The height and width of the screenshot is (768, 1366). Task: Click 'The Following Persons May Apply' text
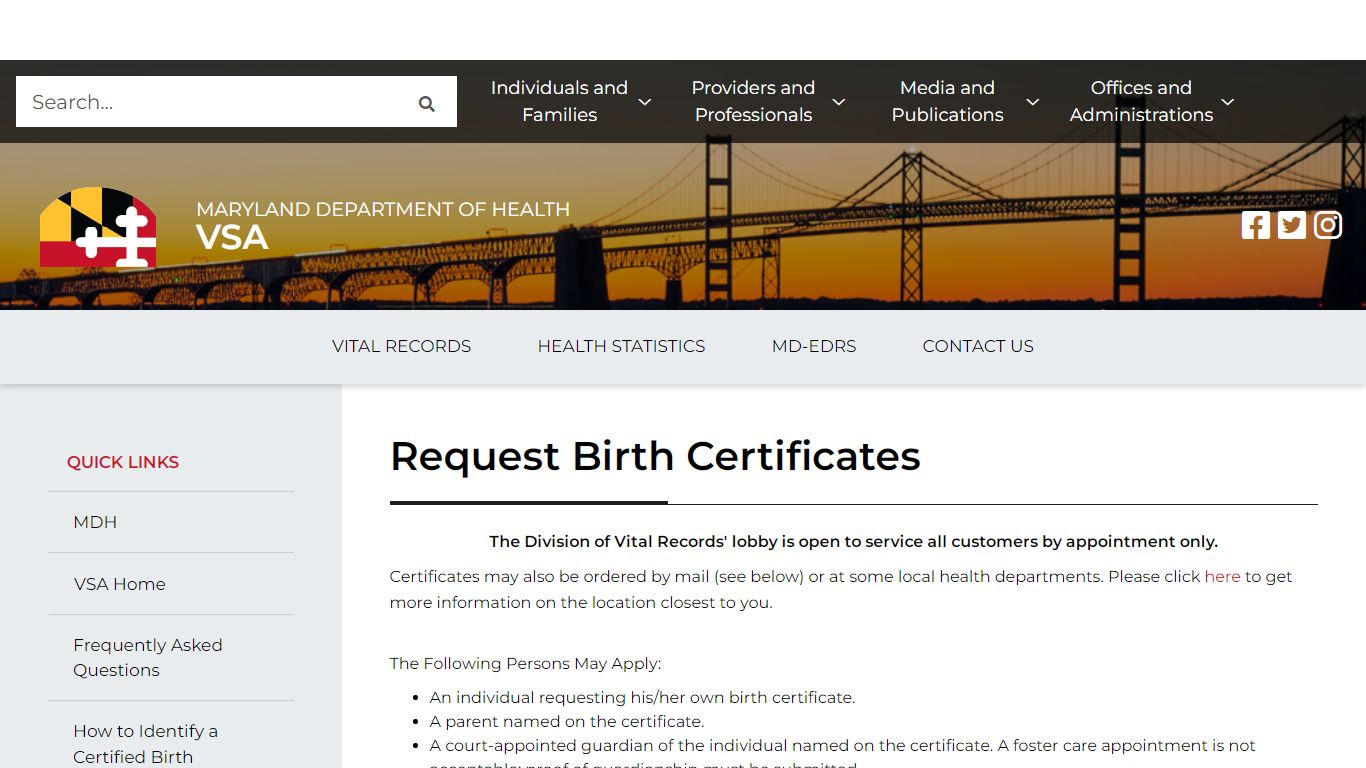525,664
